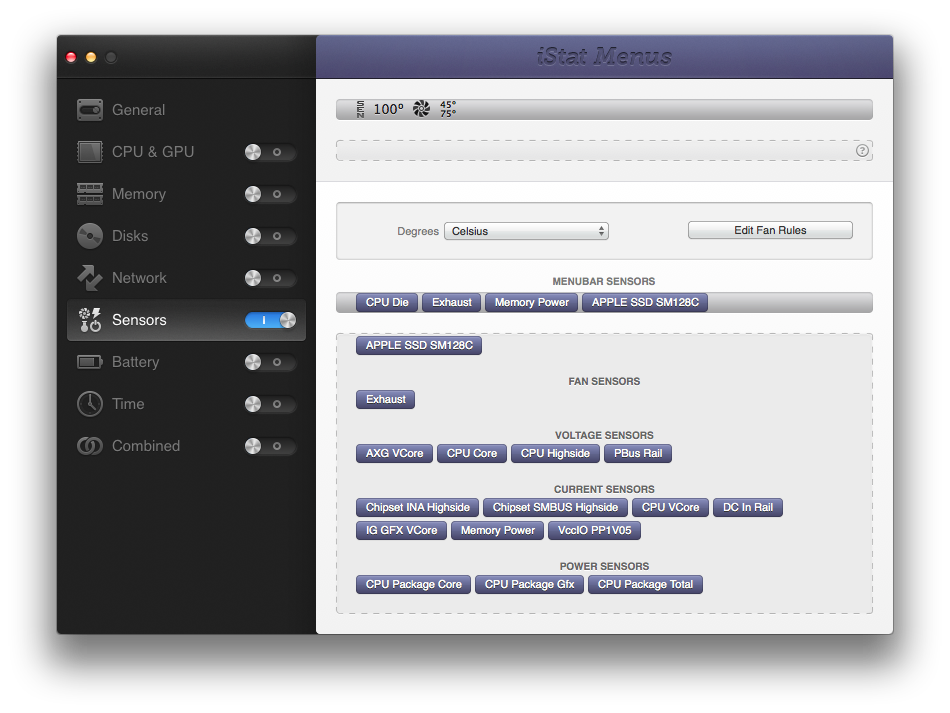The width and height of the screenshot is (950, 713).
Task: Open the Degrees Celsius dropdown
Action: [526, 231]
